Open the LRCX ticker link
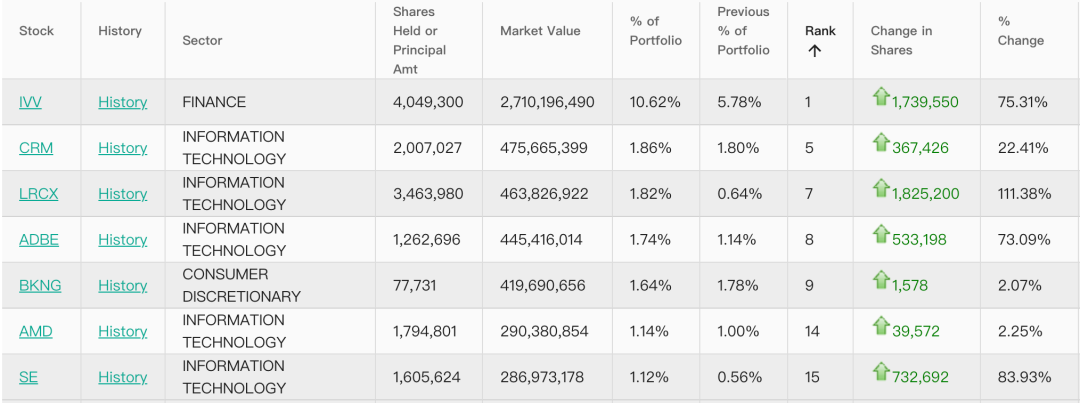This screenshot has width=1080, height=403. pyautogui.click(x=39, y=194)
